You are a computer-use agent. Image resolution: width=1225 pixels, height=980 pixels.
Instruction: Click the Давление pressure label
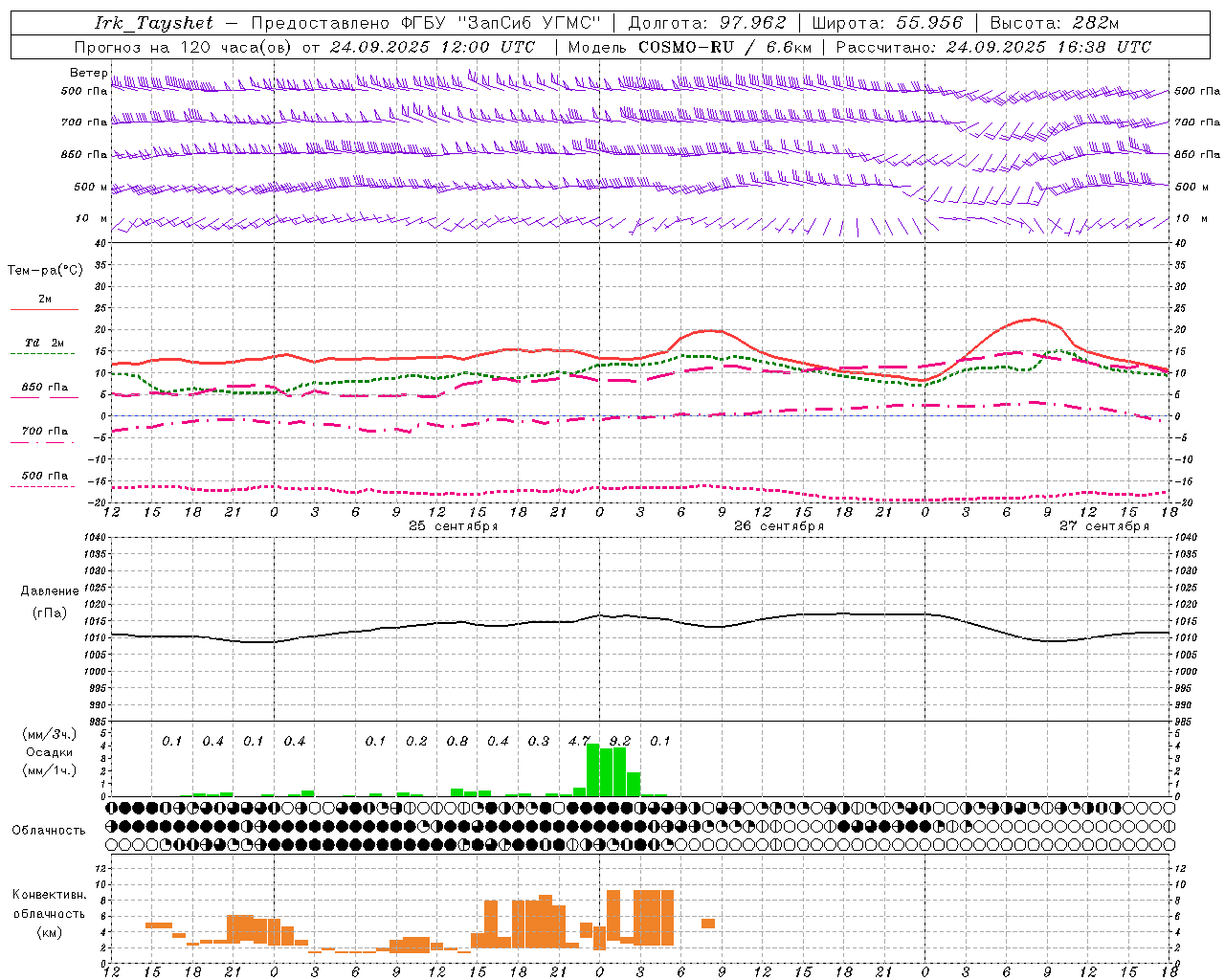pyautogui.click(x=50, y=591)
